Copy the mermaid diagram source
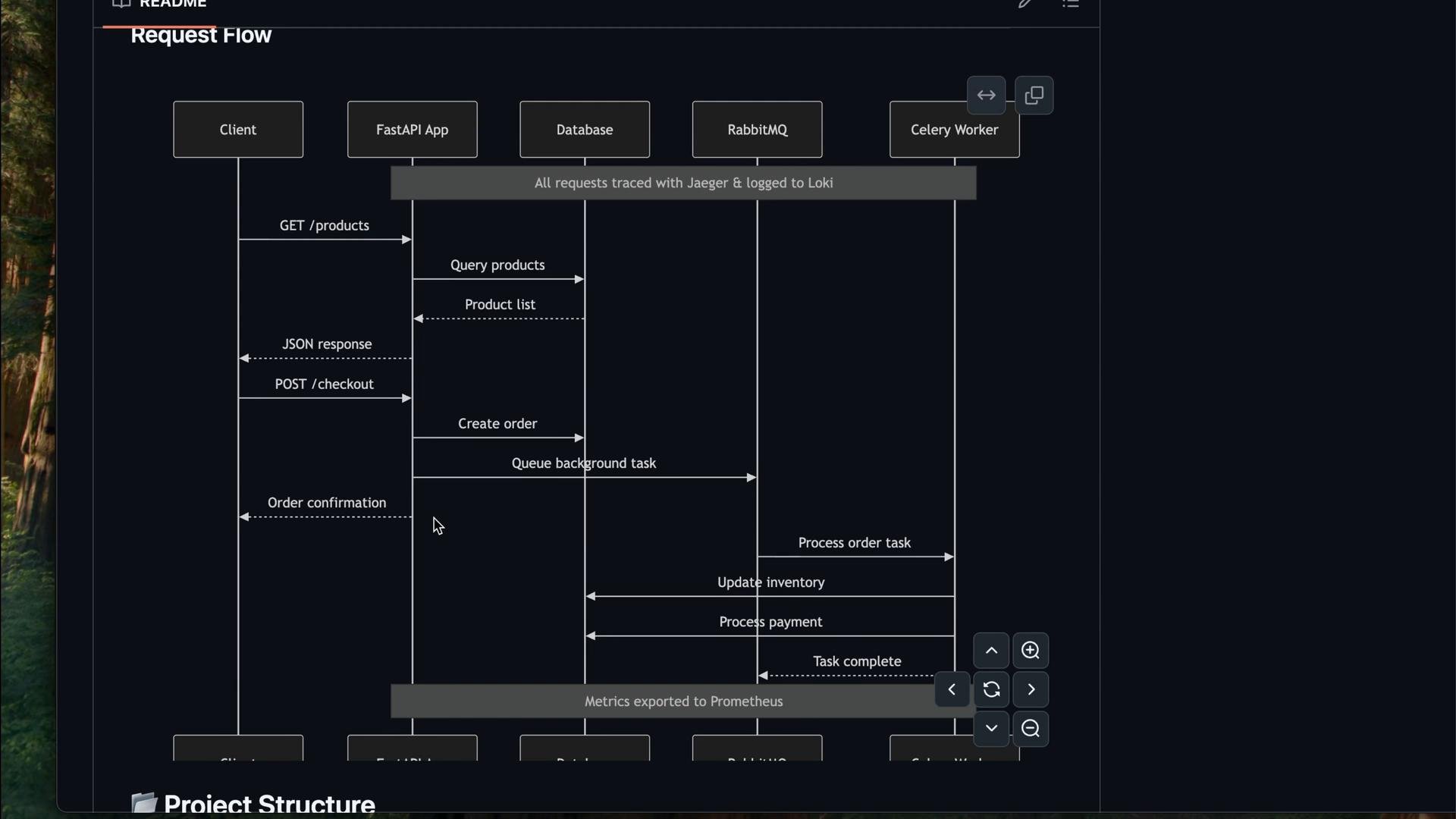Screen dimensions: 1456x819 pos(1034,95)
